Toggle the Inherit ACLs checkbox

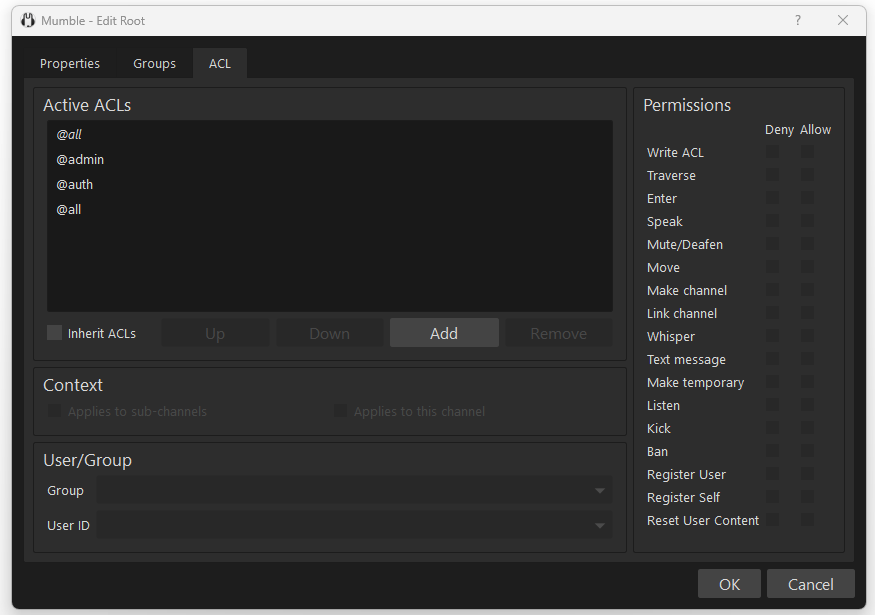pos(54,333)
